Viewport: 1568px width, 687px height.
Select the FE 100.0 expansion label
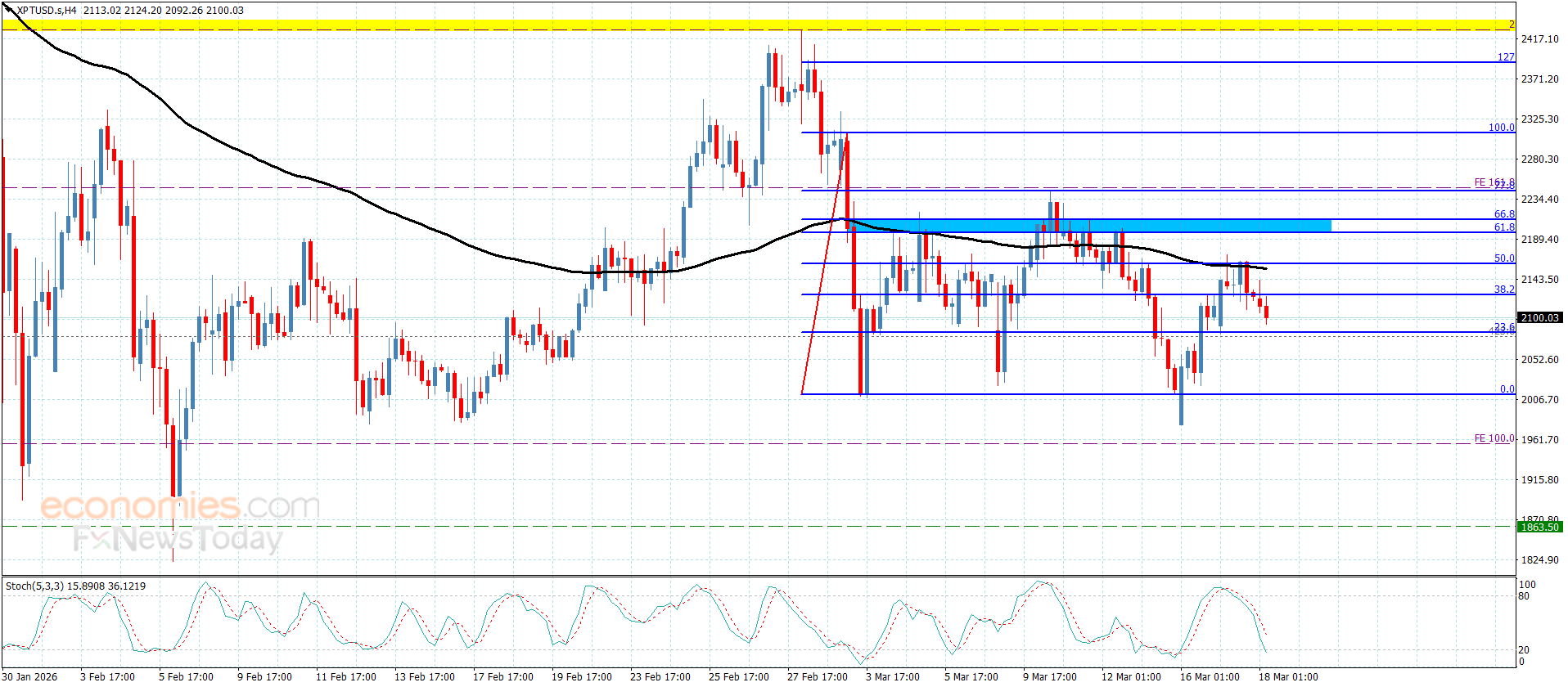(1494, 438)
